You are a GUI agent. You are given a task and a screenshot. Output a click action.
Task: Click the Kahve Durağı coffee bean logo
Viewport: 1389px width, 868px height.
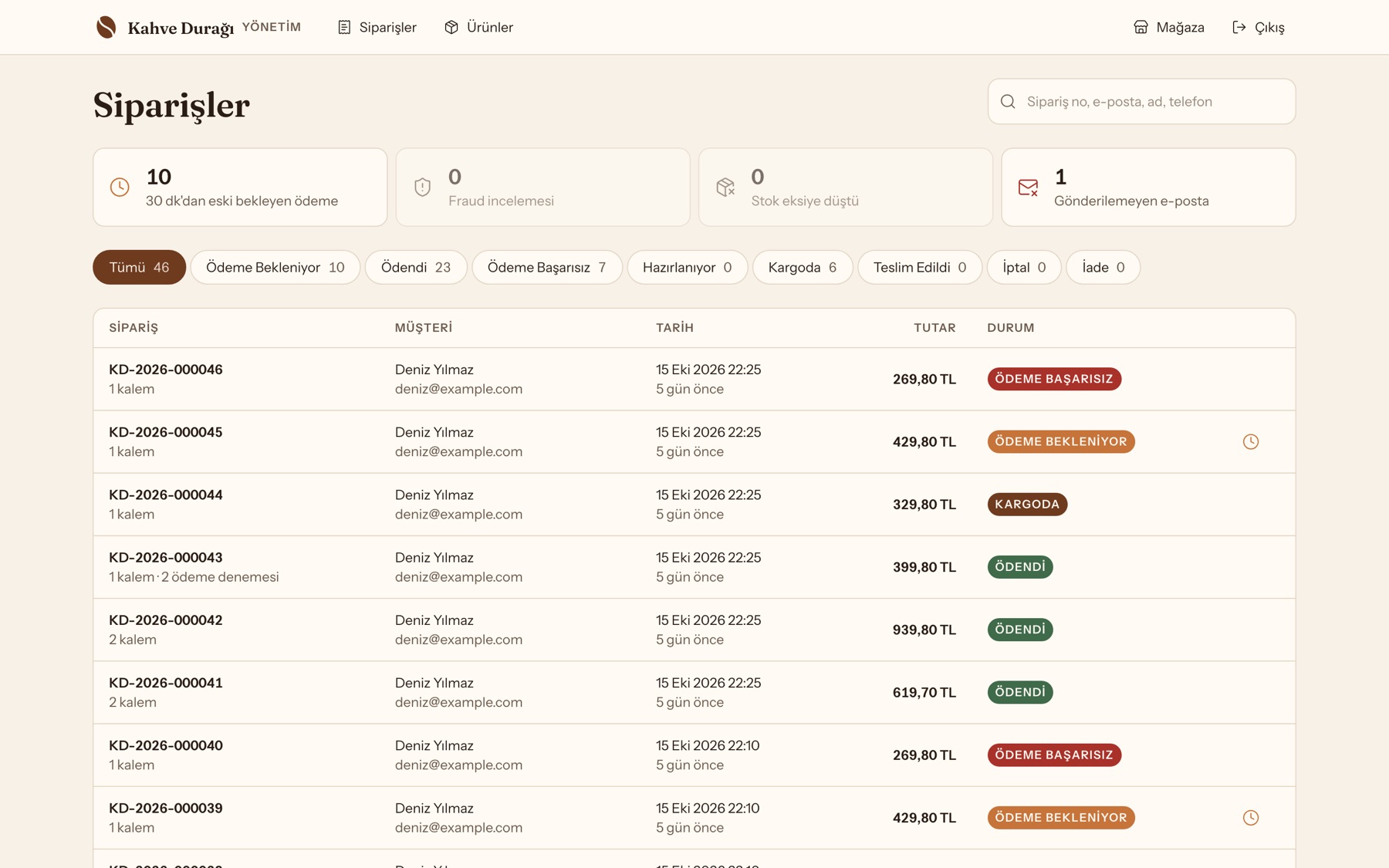coord(106,27)
